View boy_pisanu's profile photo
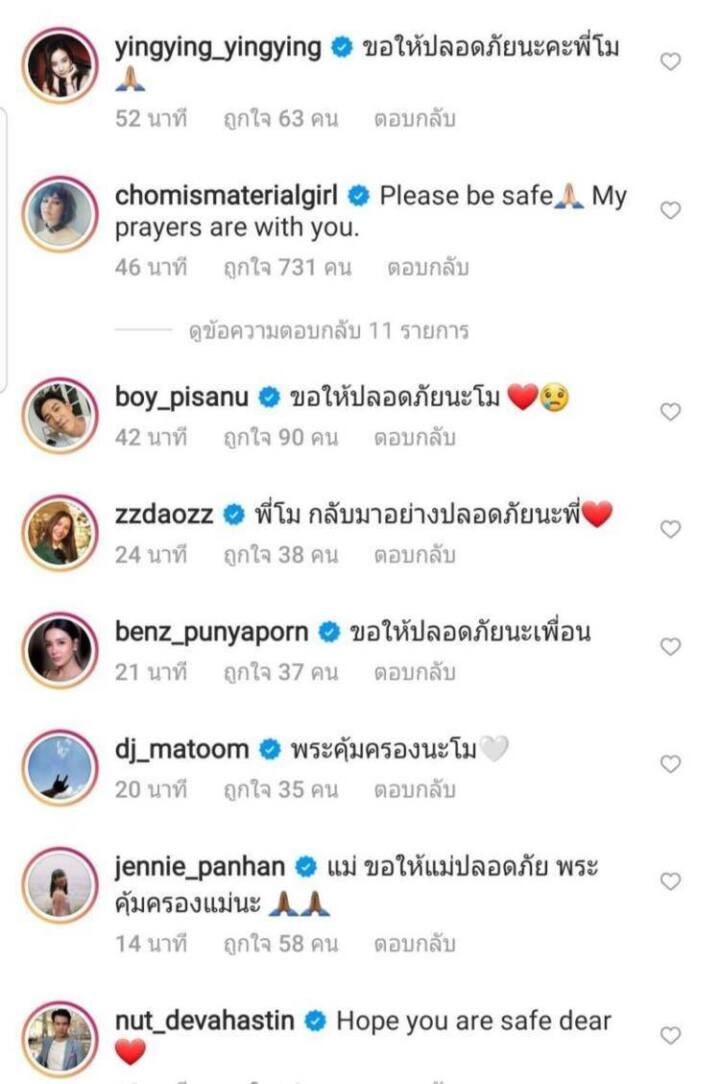 coord(60,415)
